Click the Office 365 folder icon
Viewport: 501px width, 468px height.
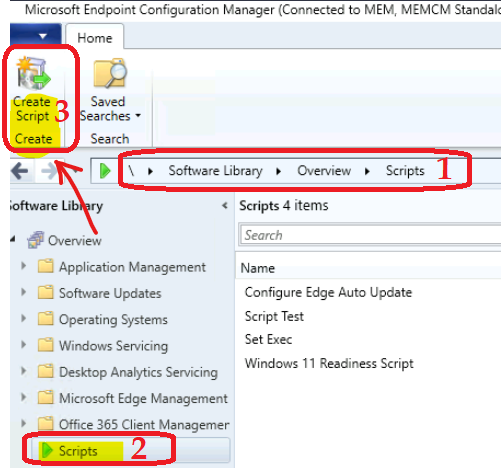coord(46,423)
